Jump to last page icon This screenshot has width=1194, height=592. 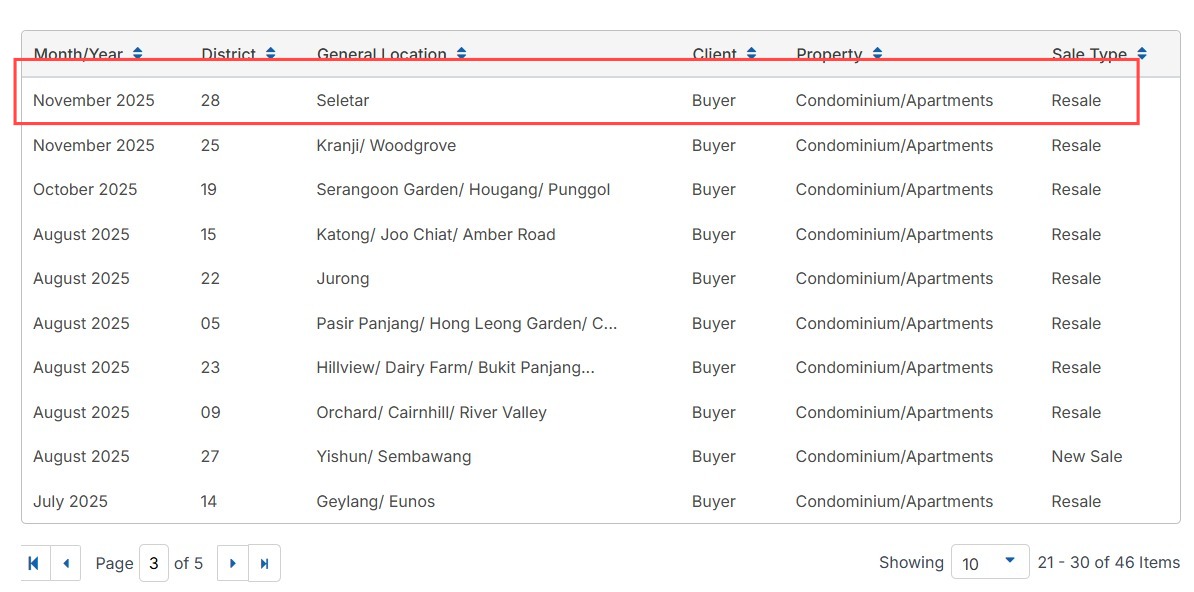265,563
